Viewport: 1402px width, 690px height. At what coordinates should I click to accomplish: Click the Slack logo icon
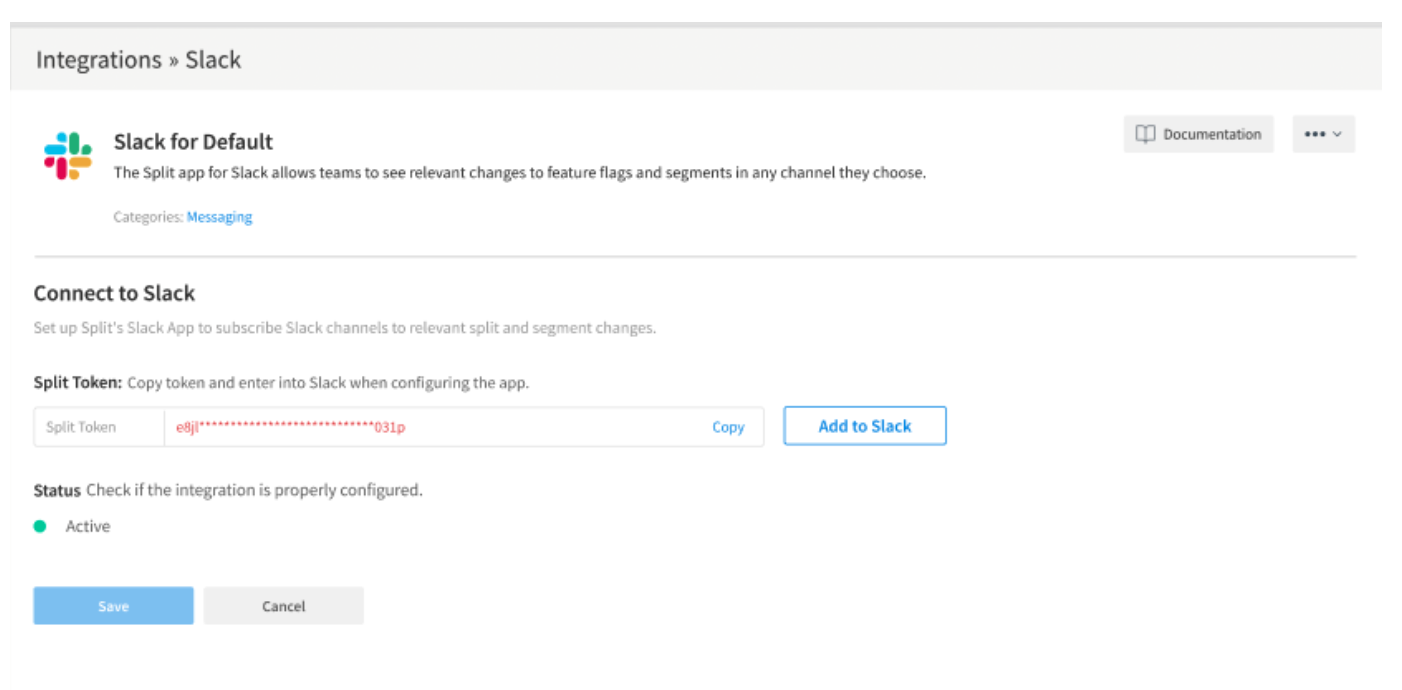(x=68, y=156)
